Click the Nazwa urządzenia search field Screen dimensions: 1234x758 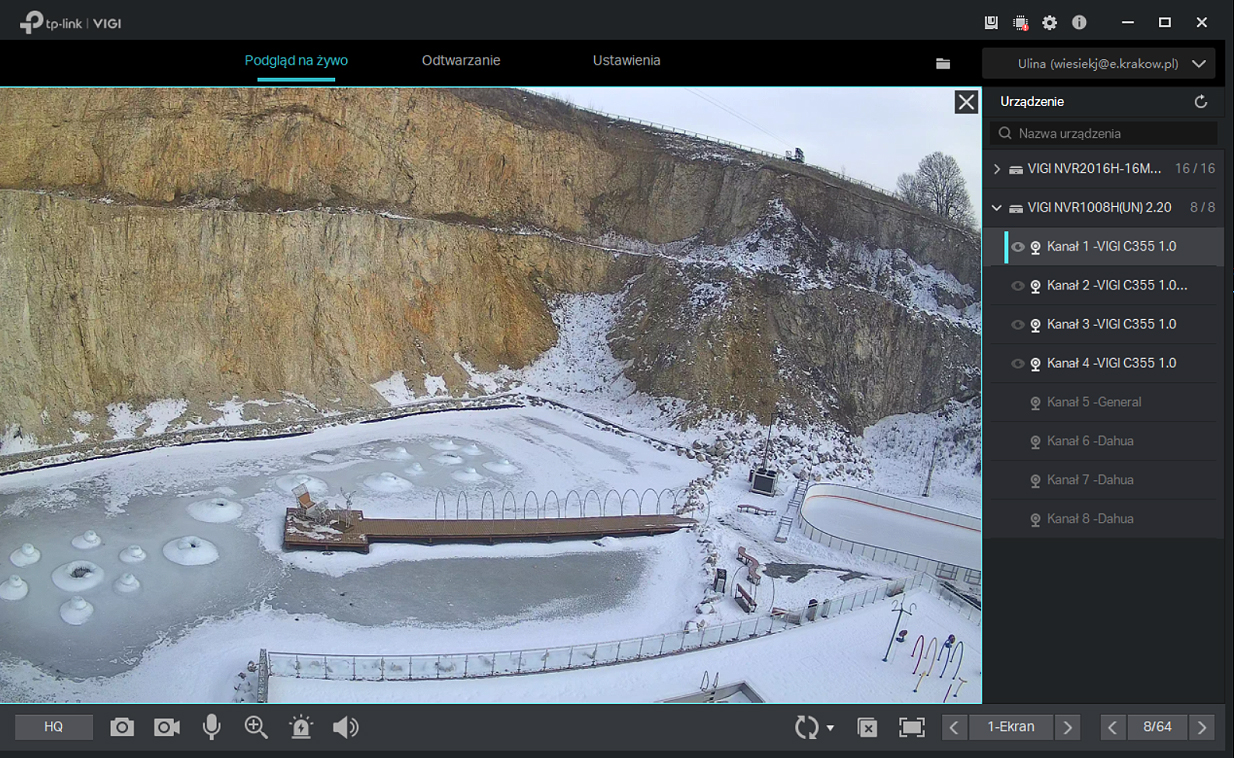[x=1110, y=133]
